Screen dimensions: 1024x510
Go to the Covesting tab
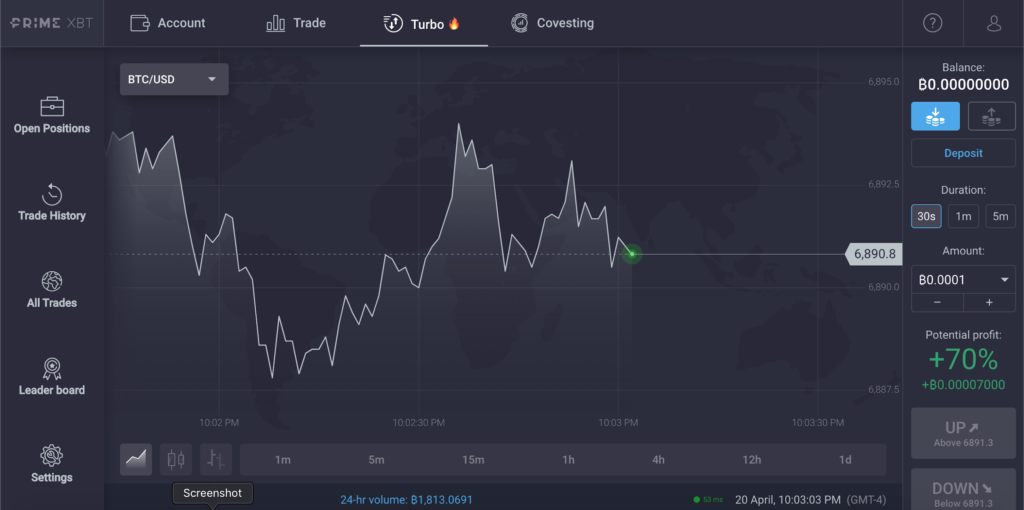click(552, 23)
